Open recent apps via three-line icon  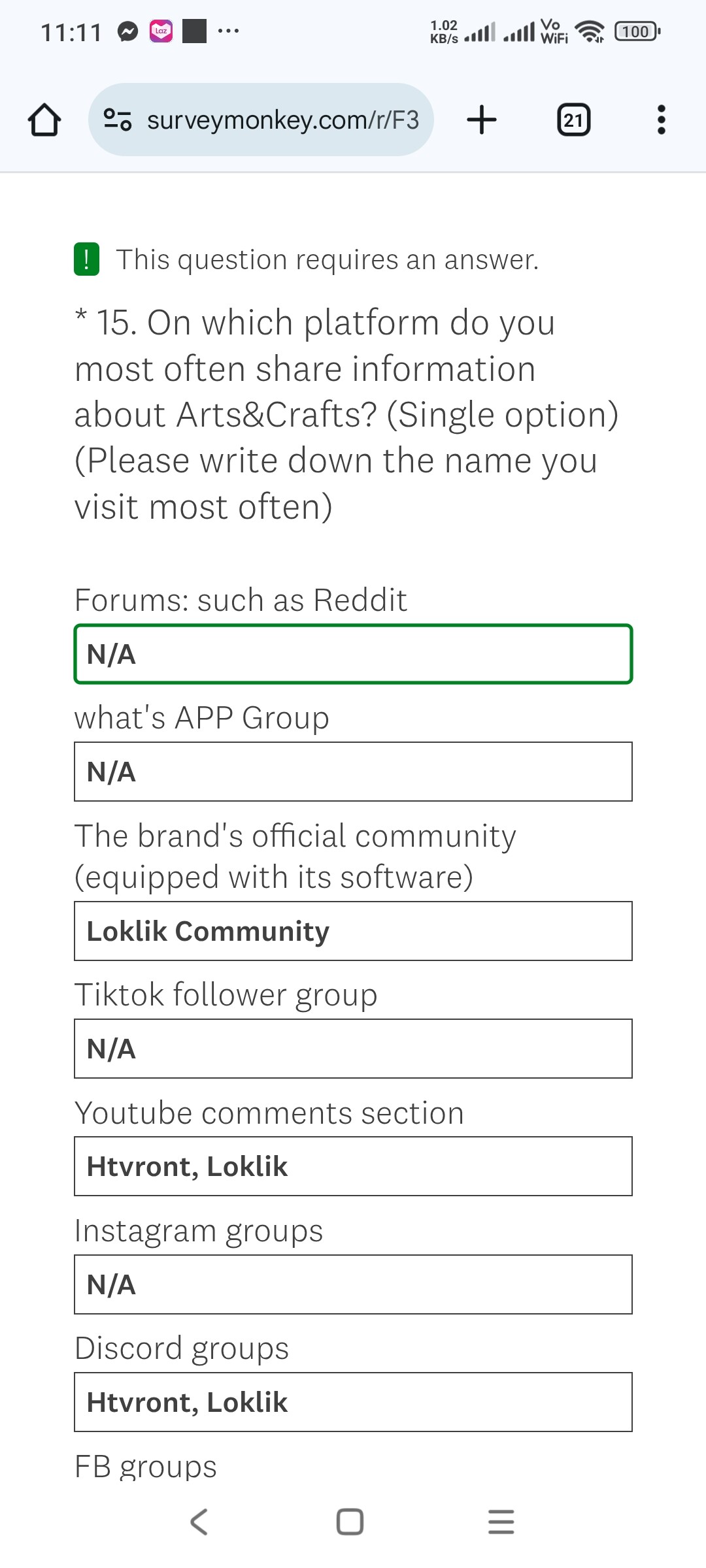tap(501, 1522)
